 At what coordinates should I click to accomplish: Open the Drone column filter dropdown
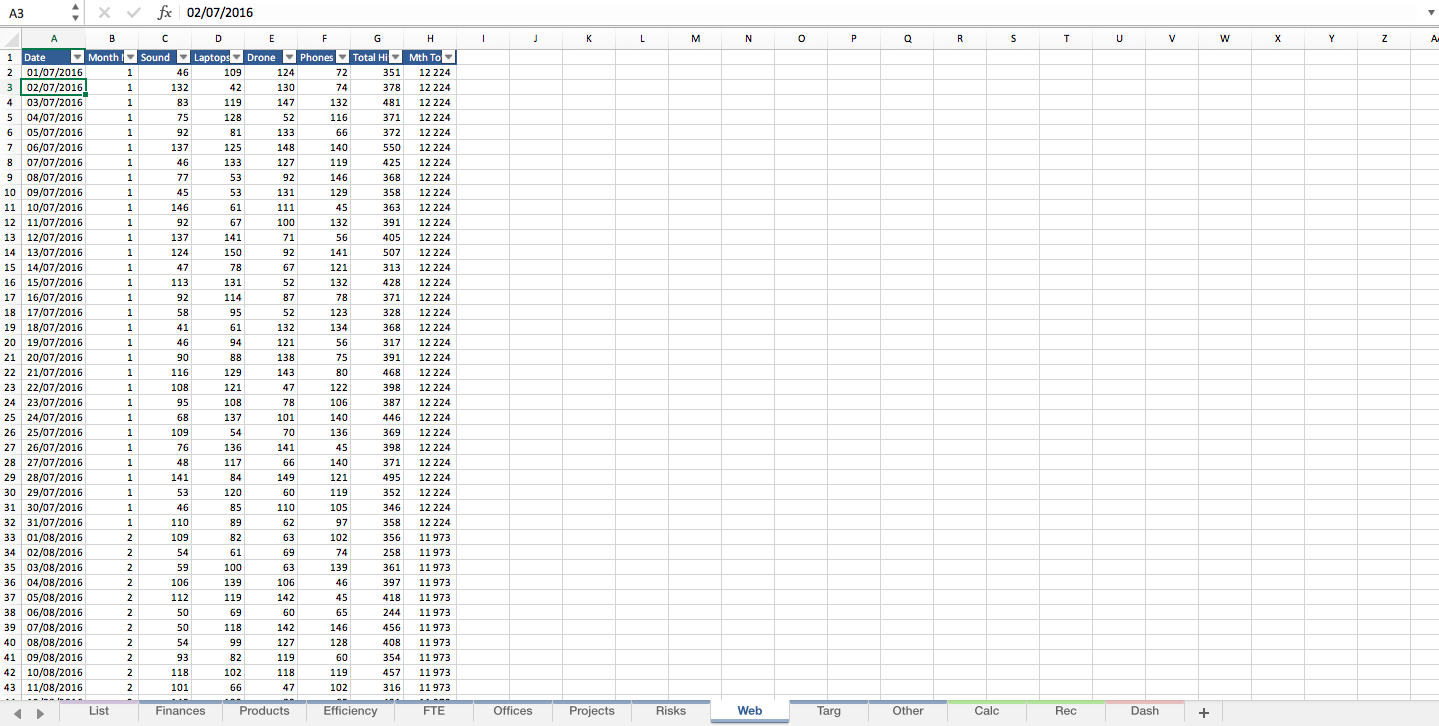tap(289, 57)
